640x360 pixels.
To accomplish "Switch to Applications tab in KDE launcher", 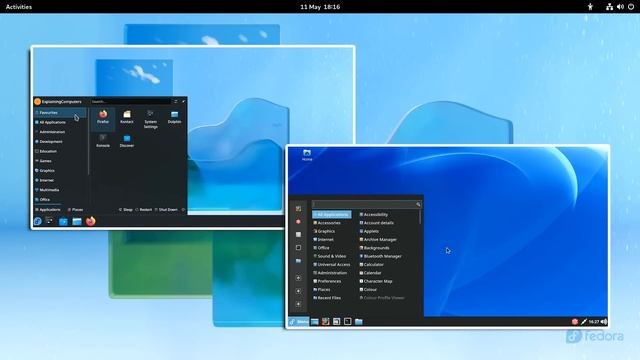I will coord(48,209).
